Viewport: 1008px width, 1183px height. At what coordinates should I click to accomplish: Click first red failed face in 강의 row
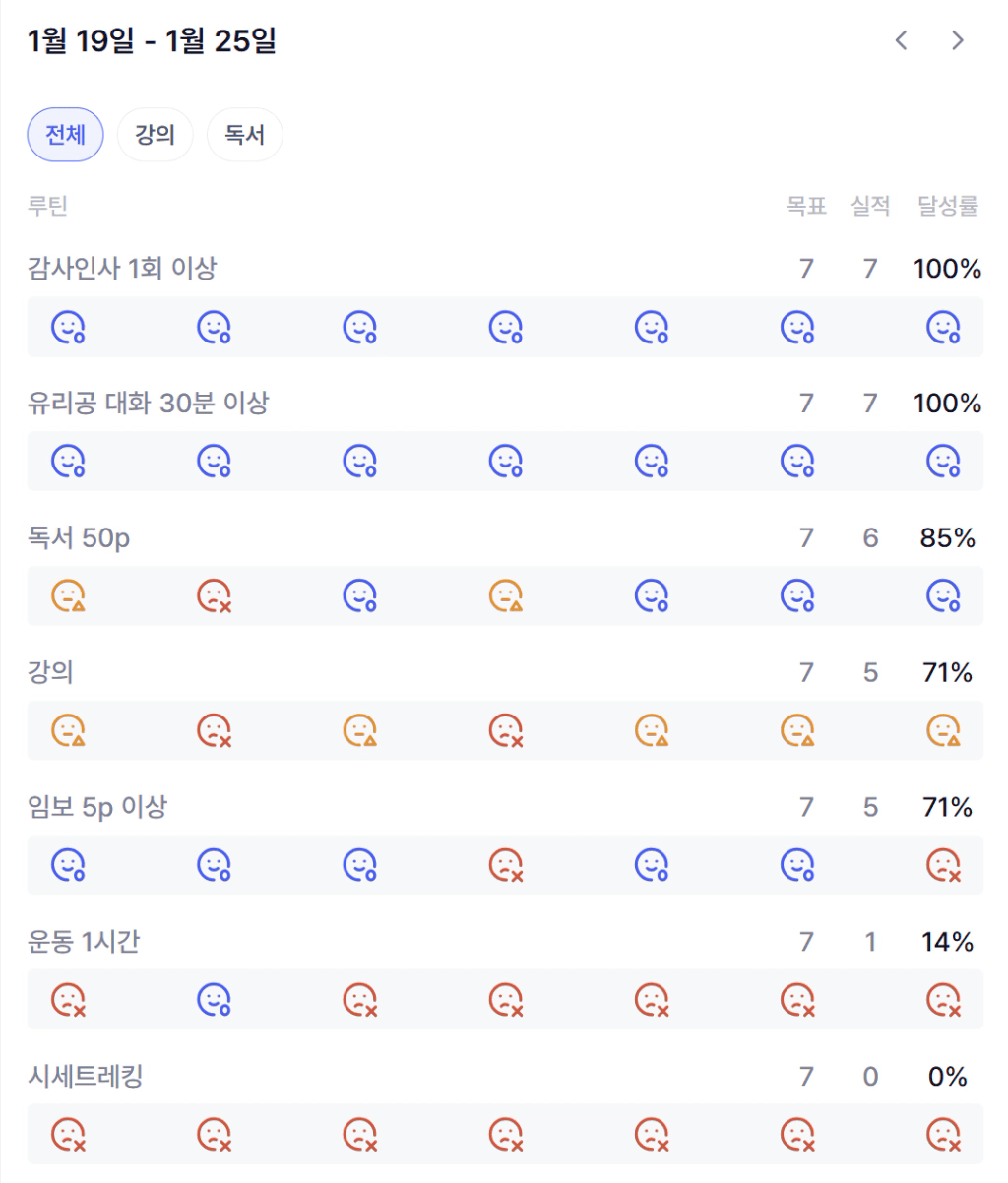[214, 731]
